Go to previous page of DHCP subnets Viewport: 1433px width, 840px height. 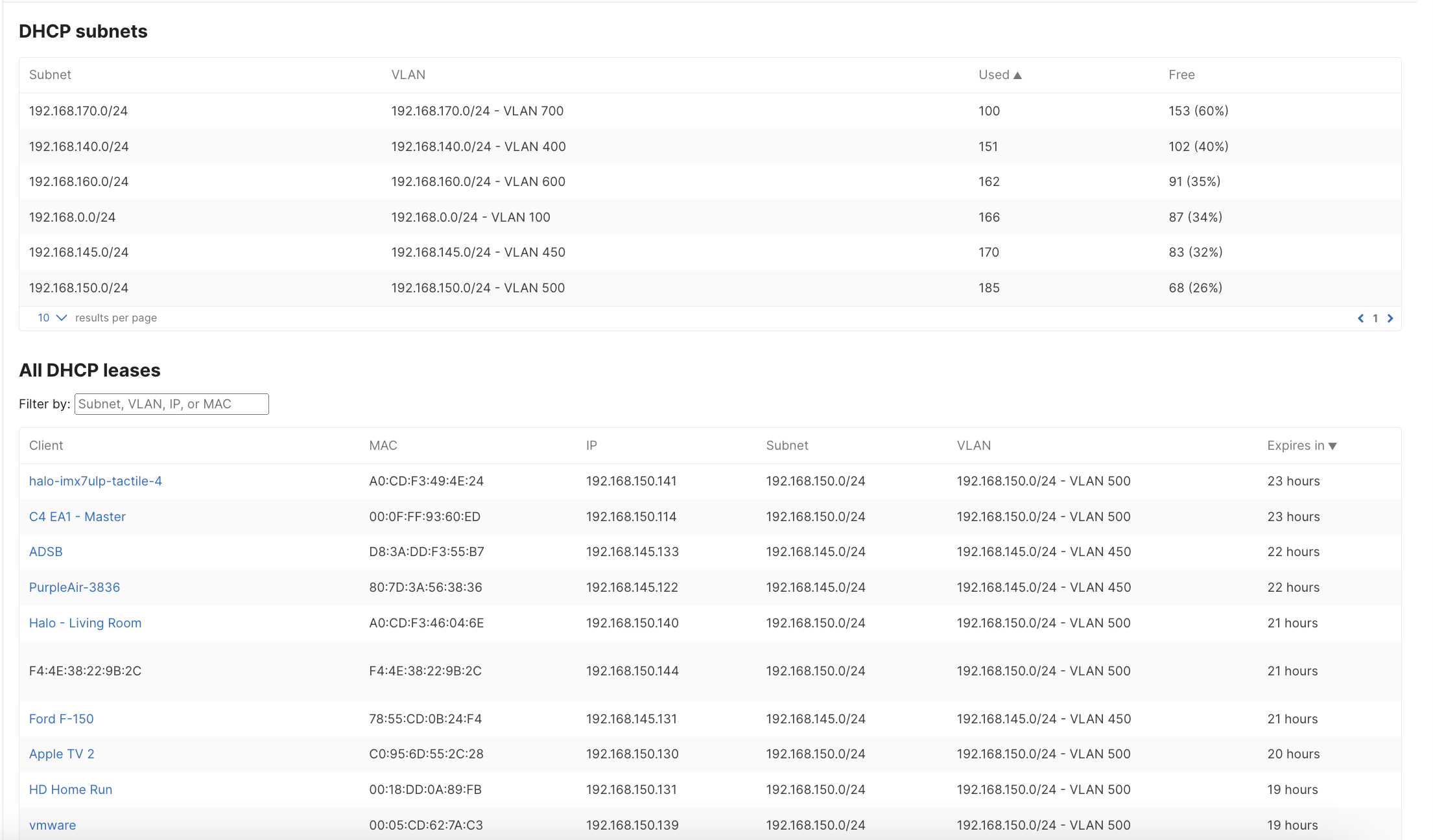click(1360, 318)
